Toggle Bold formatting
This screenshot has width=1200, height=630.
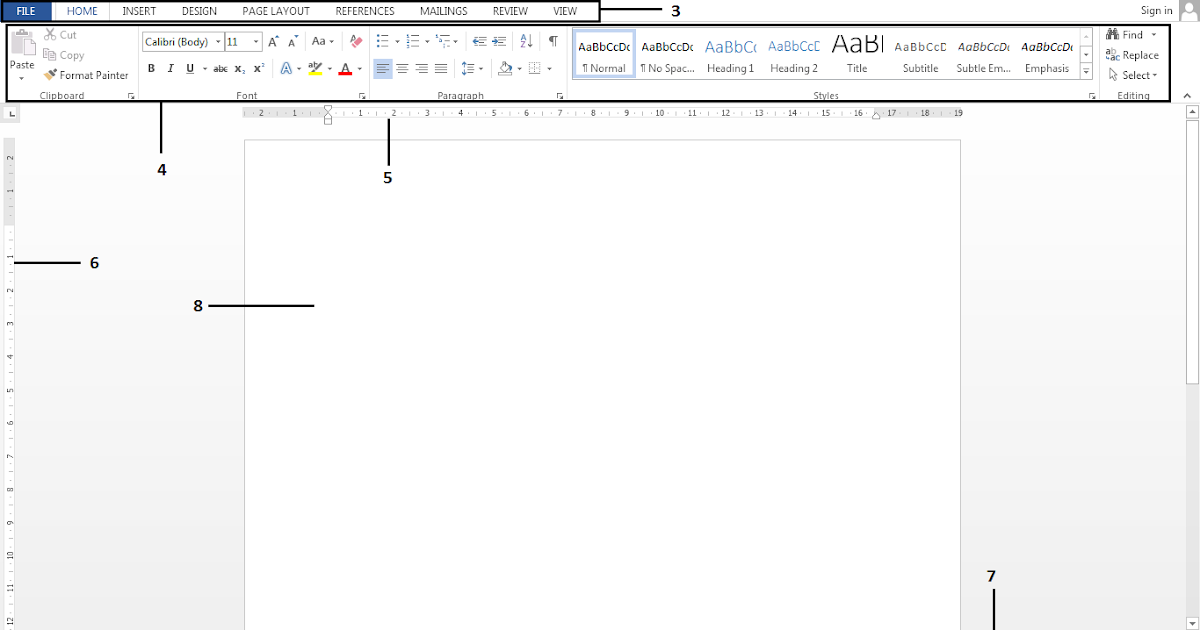[x=151, y=68]
